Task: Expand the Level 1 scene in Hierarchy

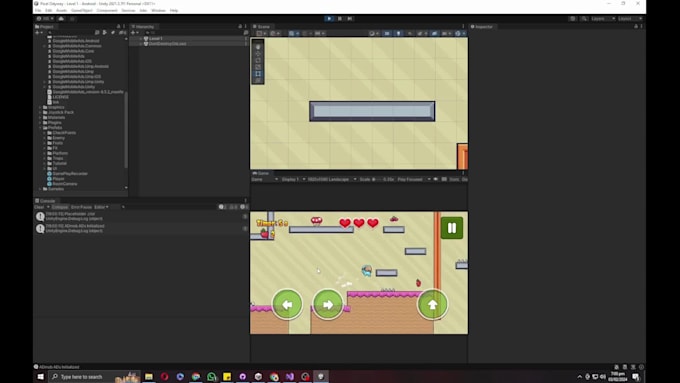Action: coord(141,39)
